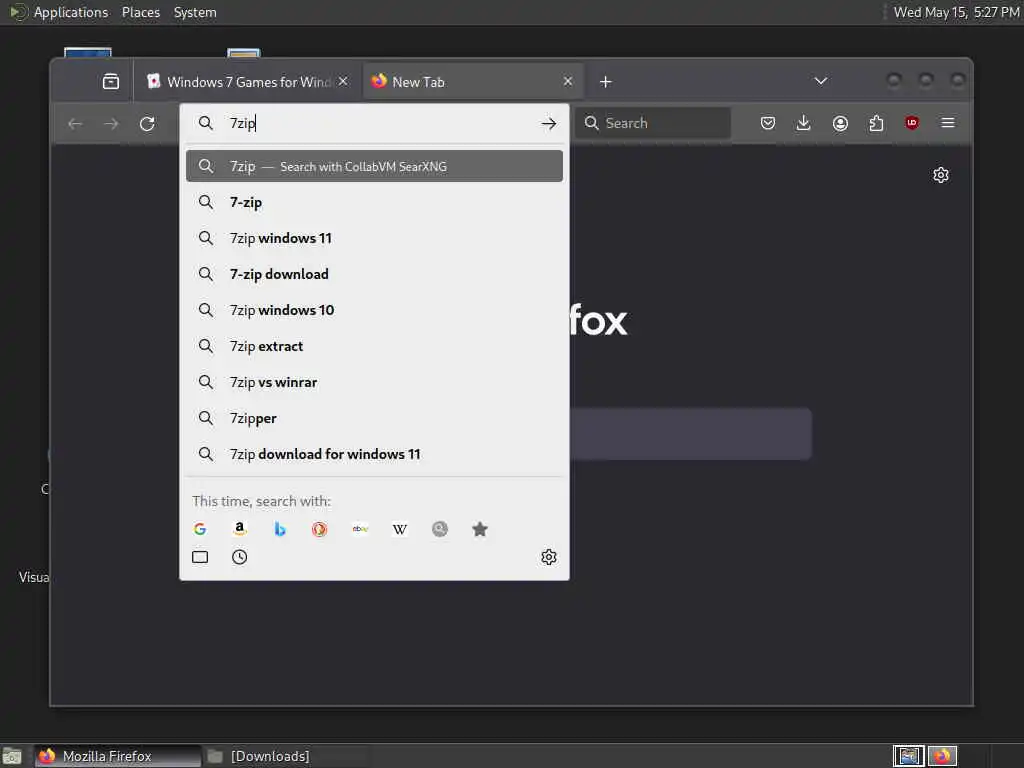This screenshot has width=1024, height=768.
Task: Close the New Tab tab
Action: coord(568,82)
